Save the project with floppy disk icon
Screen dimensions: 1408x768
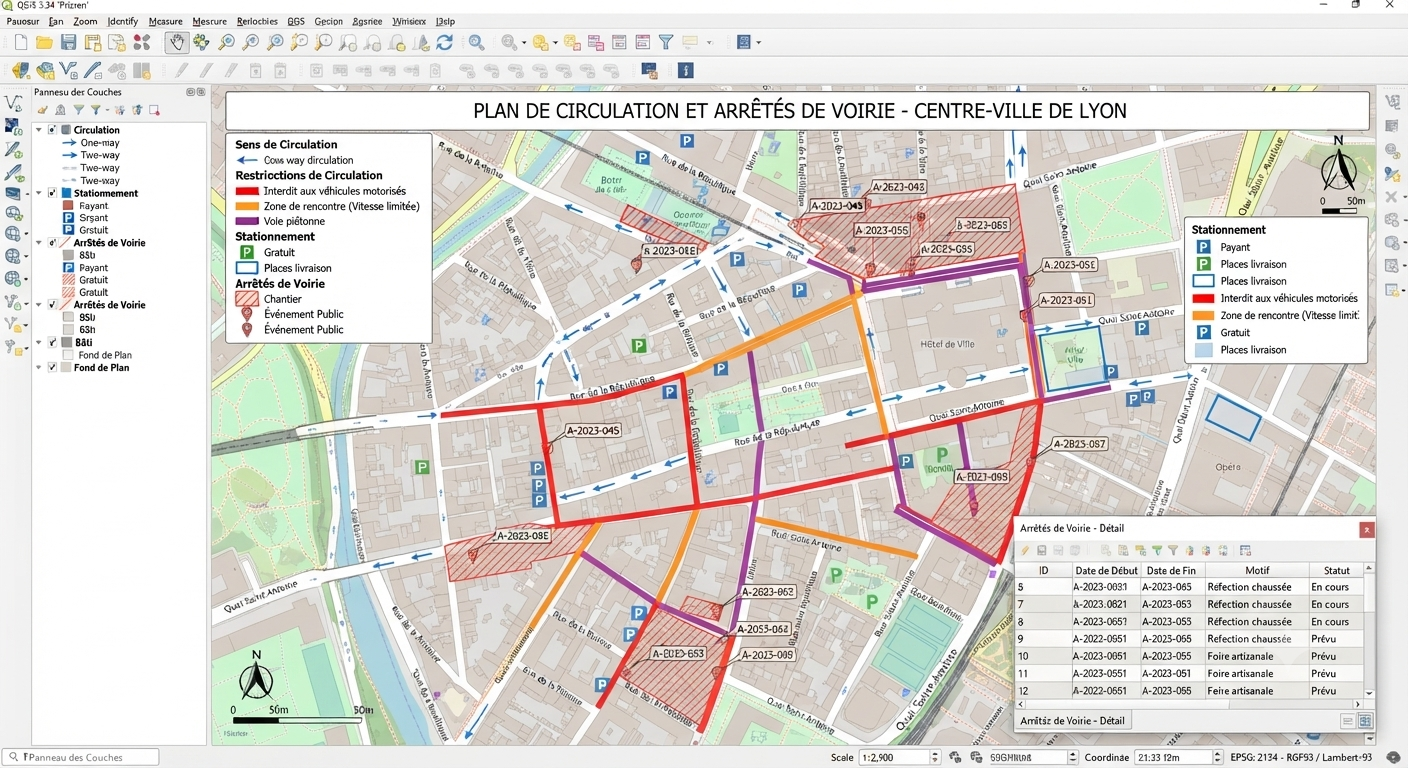(68, 42)
